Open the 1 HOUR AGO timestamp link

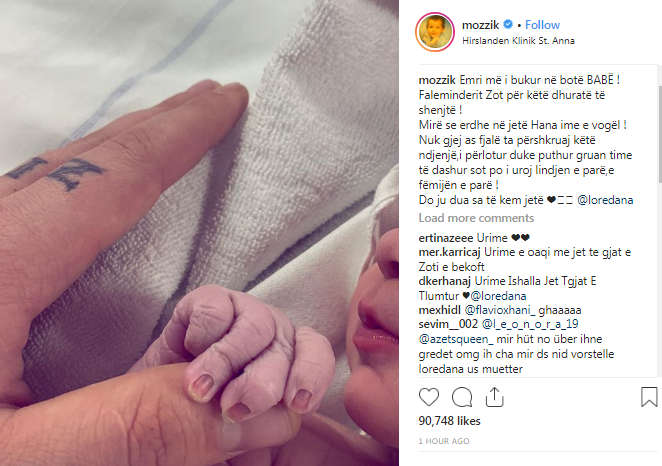[444, 441]
